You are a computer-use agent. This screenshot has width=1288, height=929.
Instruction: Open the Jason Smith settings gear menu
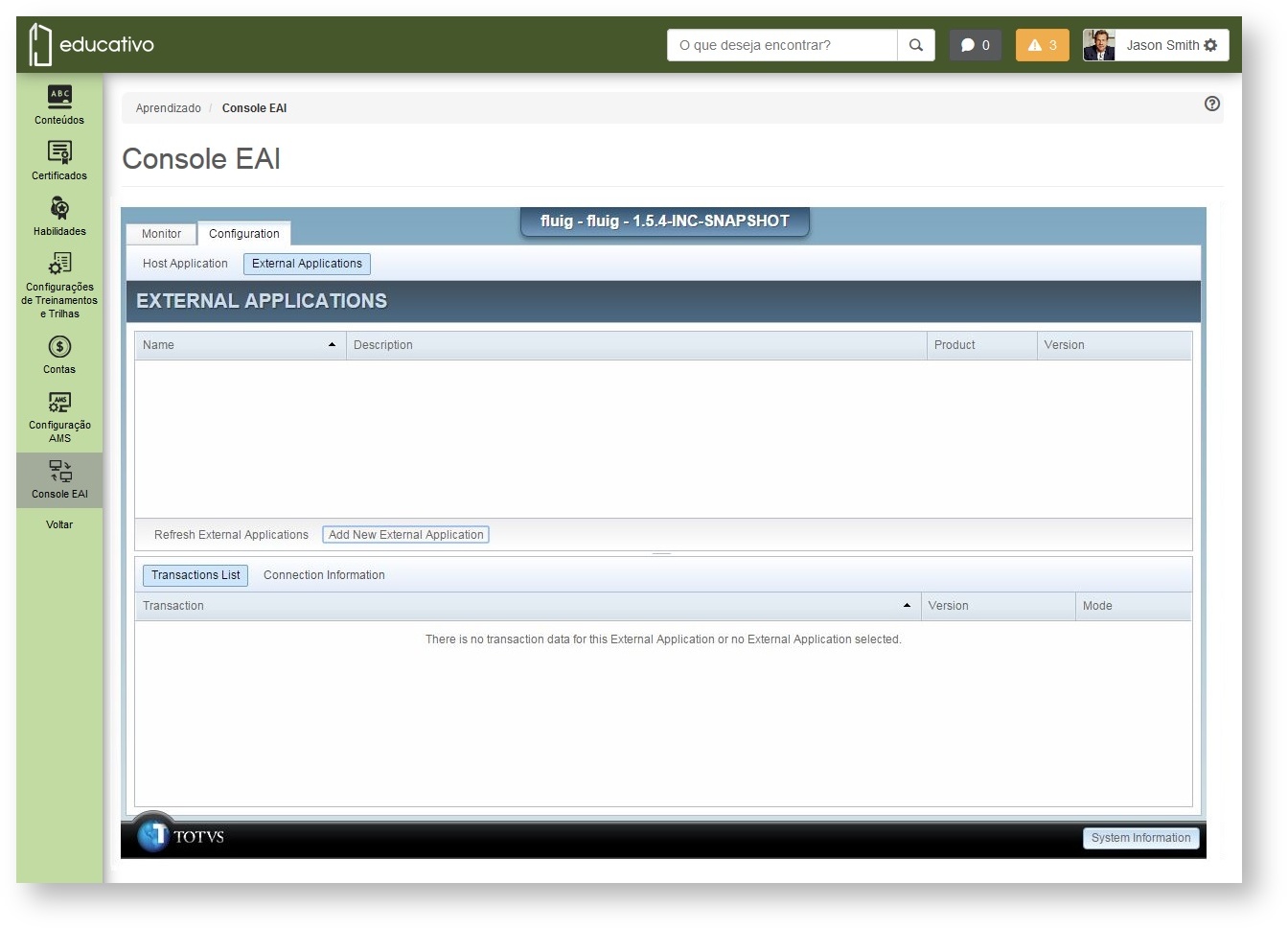(x=1210, y=45)
